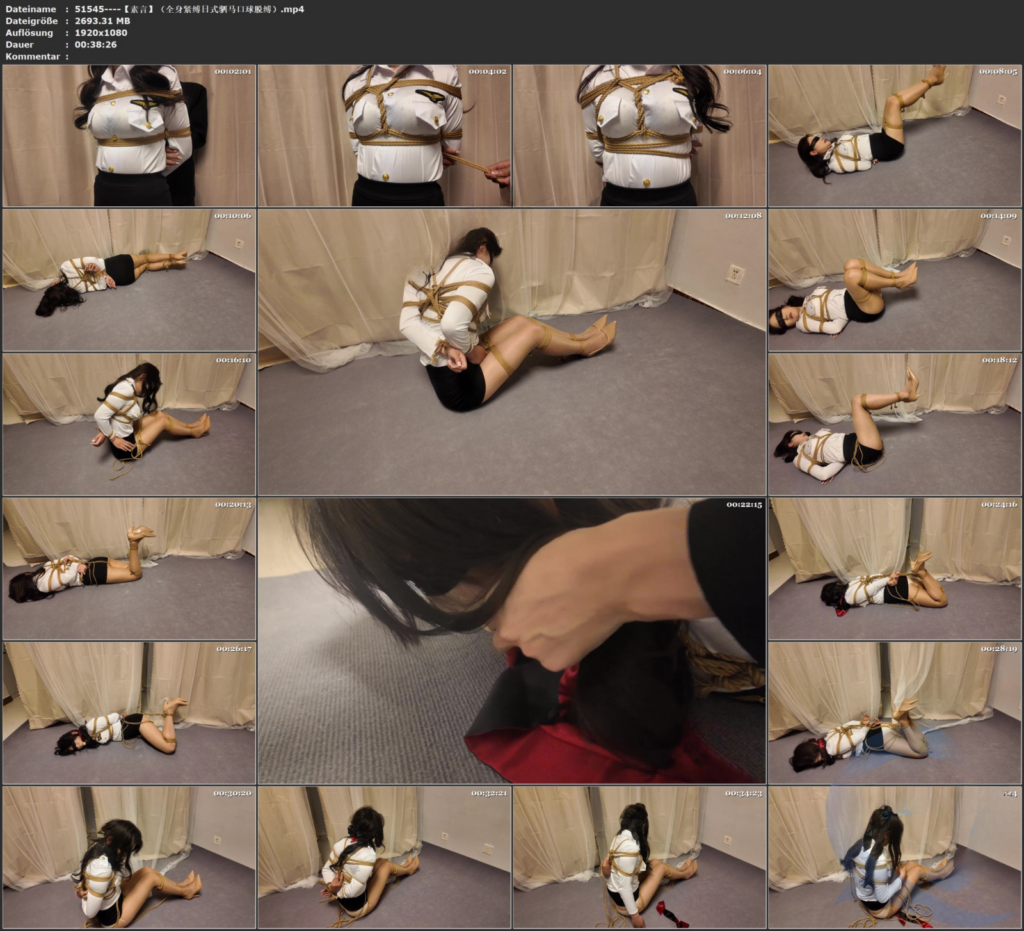Click the file size value 2693.31 MB

(x=103, y=21)
